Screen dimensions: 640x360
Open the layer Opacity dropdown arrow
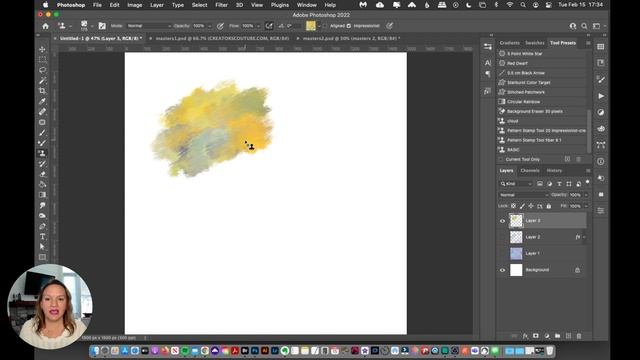586,195
